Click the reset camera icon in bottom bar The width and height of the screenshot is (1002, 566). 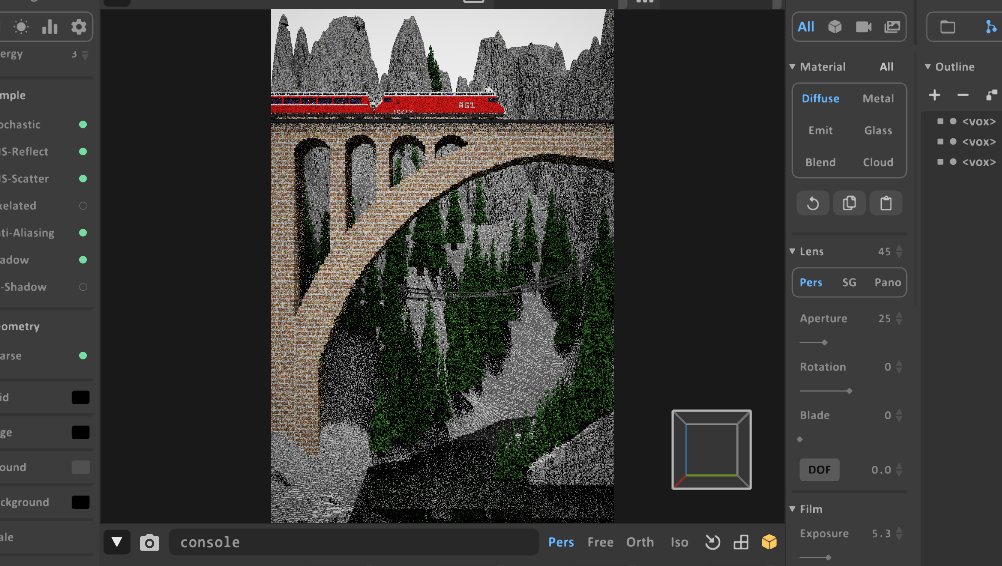point(713,542)
